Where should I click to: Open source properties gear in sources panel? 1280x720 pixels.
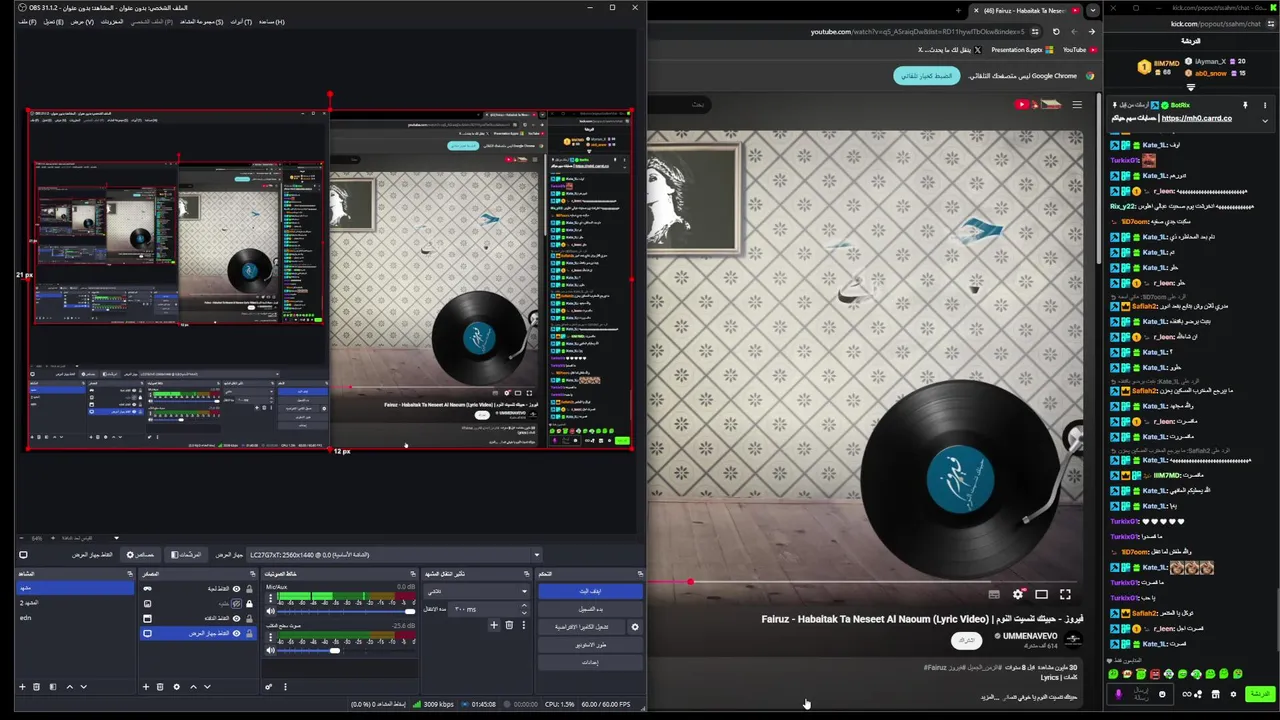coord(177,687)
